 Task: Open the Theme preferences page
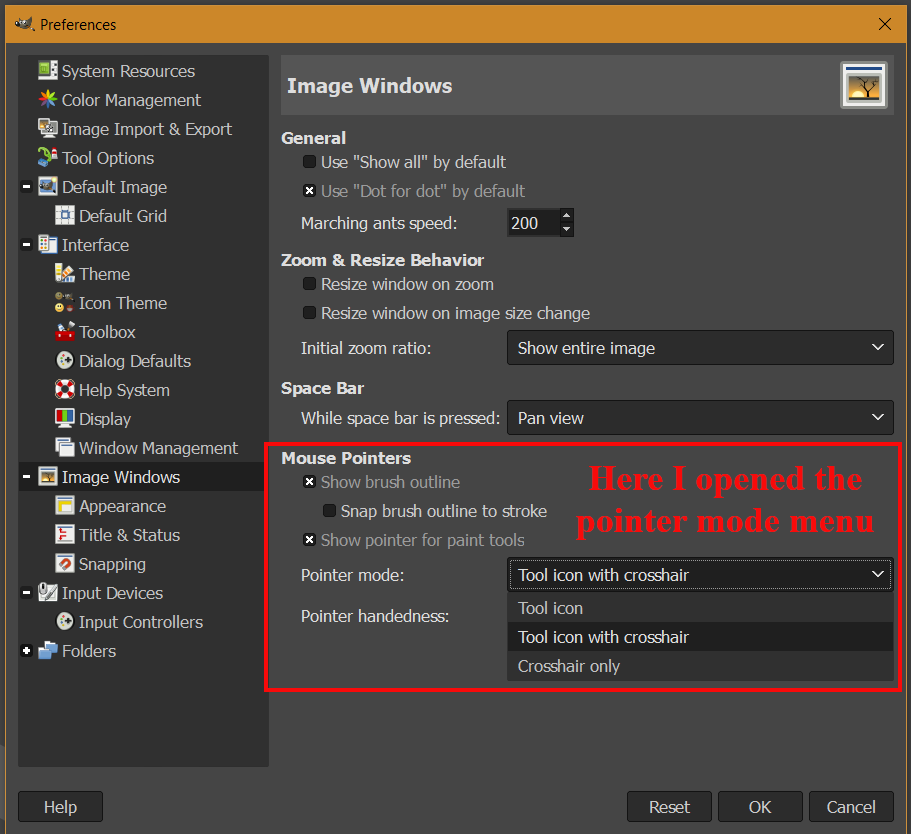105,274
